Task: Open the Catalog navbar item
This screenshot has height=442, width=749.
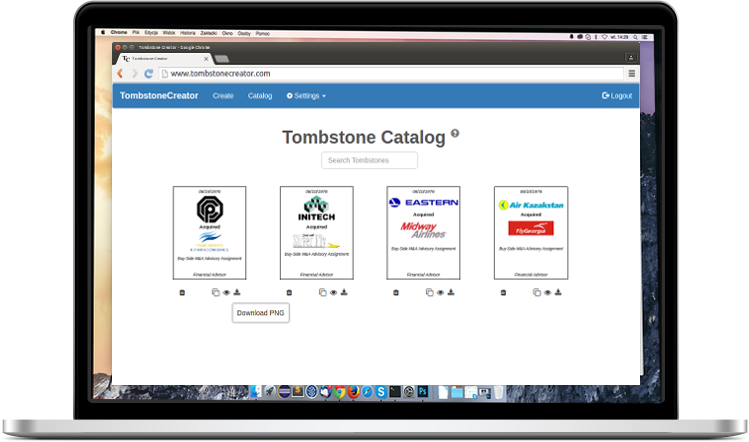Action: pos(260,96)
